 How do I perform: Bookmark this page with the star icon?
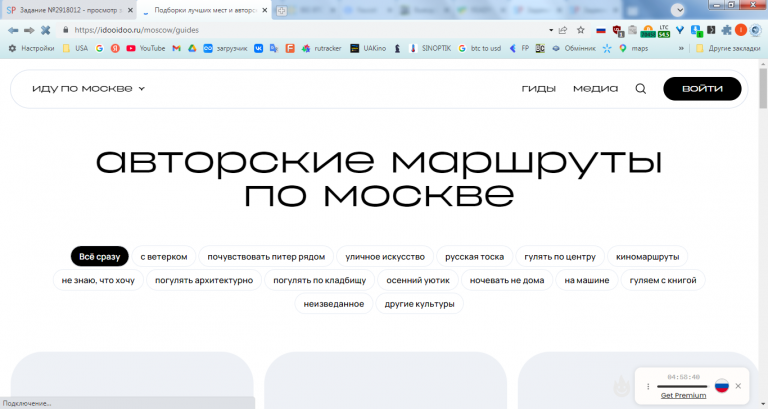(580, 30)
